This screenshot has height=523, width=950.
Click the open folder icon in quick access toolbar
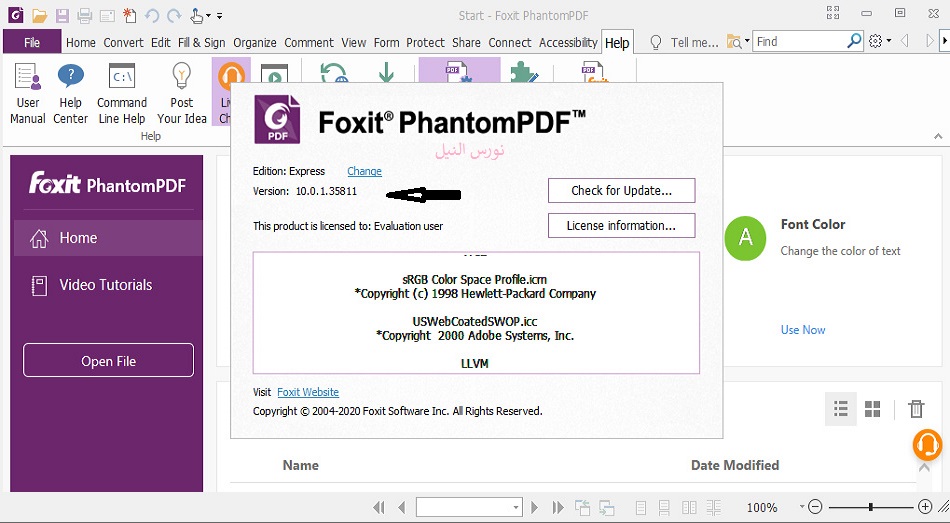pos(40,15)
